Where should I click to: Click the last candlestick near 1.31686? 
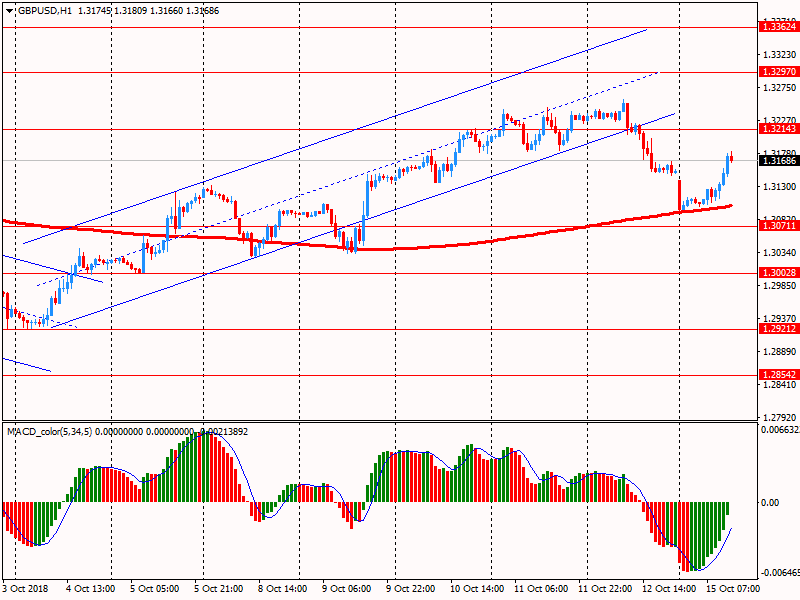pyautogui.click(x=732, y=158)
